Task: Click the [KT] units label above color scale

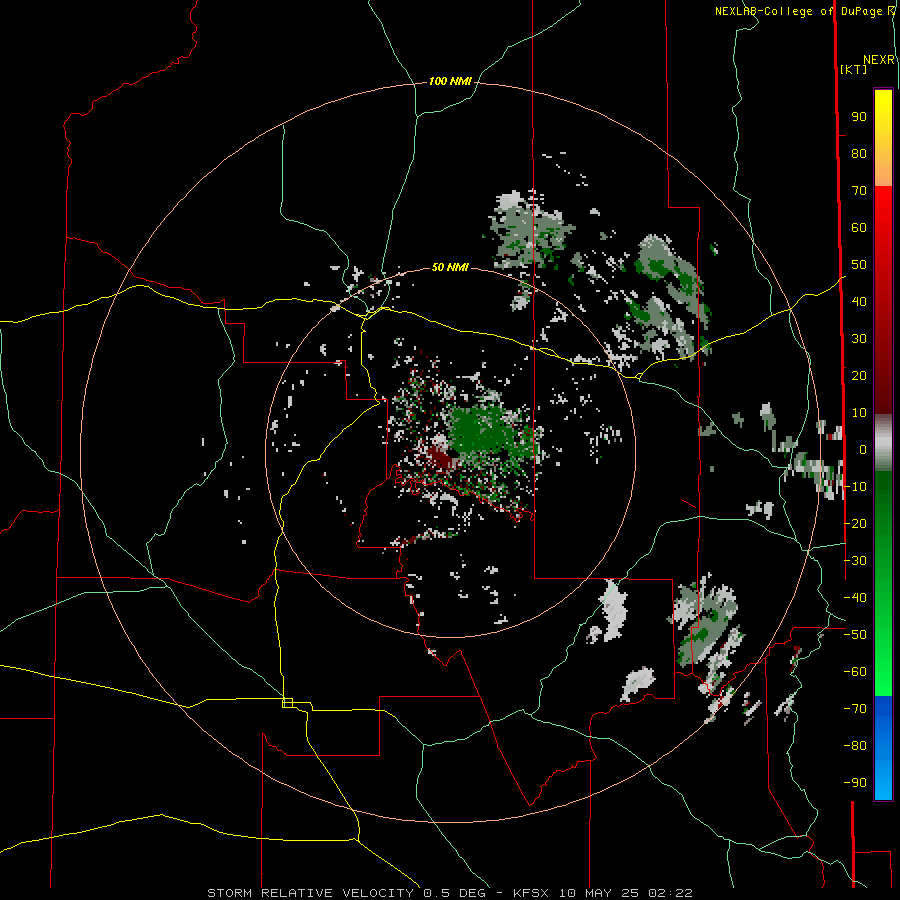Action: [x=854, y=69]
